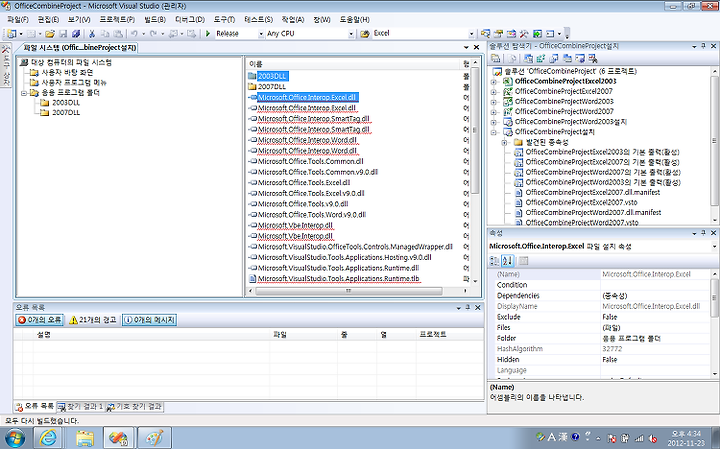Open the Release configuration dropdown
This screenshot has height=449, width=720.
[261, 34]
